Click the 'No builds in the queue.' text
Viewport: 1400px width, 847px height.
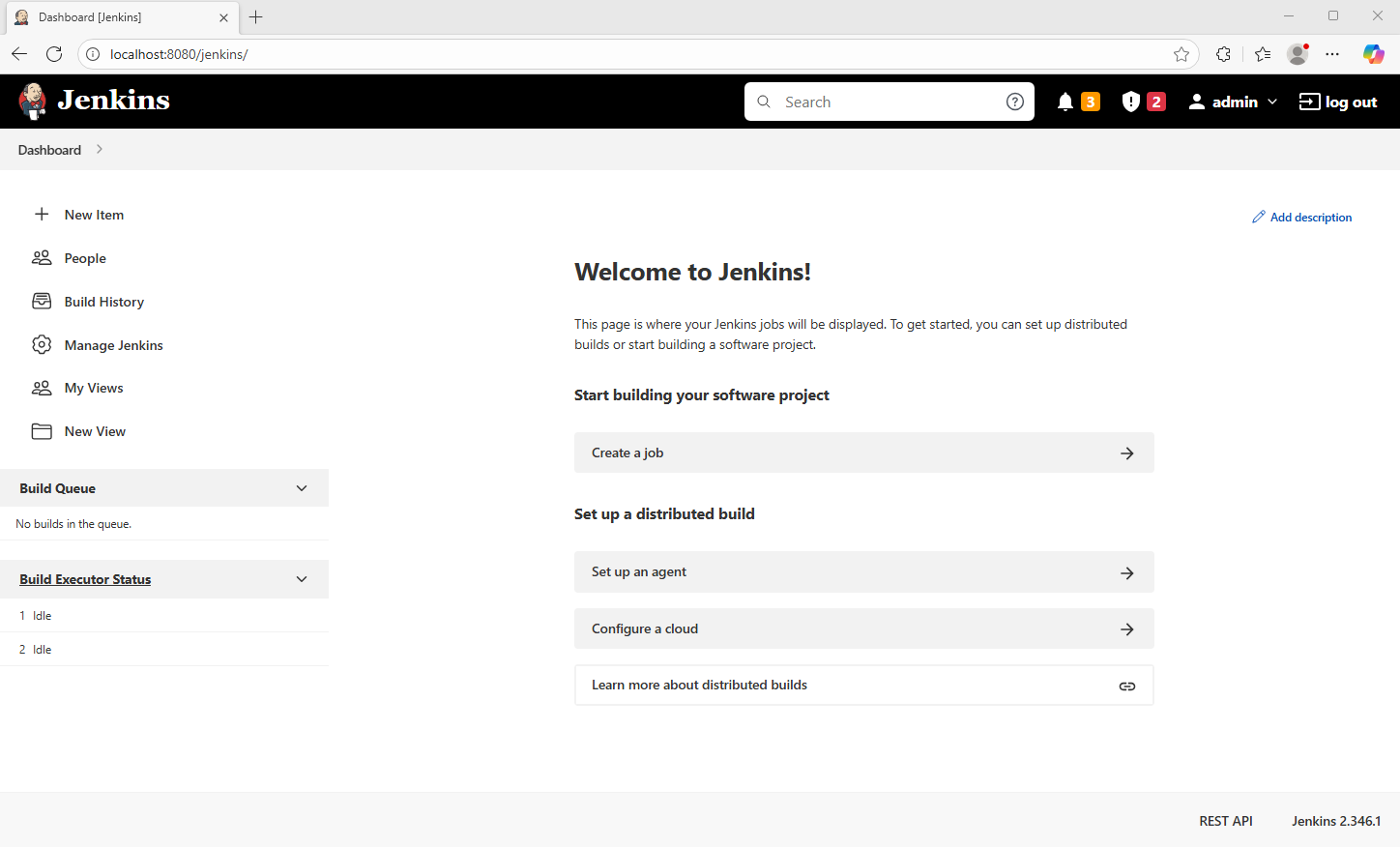coord(73,524)
